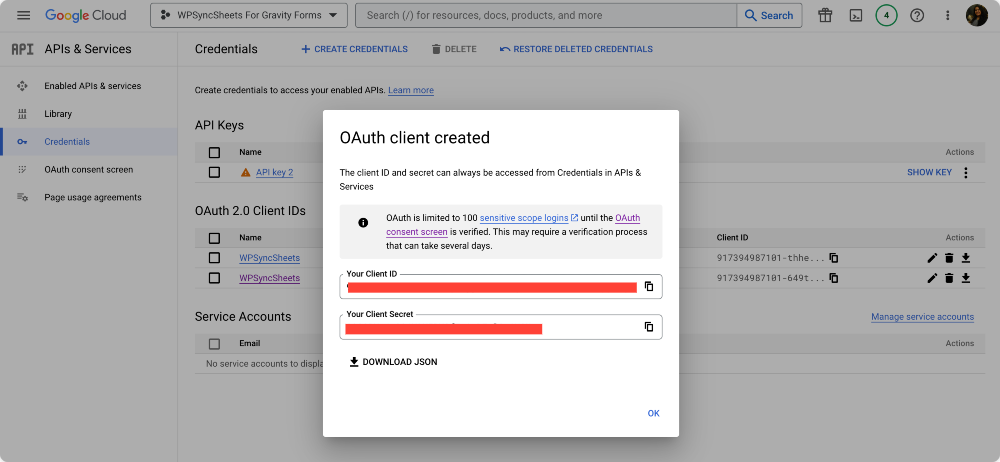Viewport: 1000px width, 462px height.
Task: Copy client ID 917394987101-thhe
Action: (834, 258)
